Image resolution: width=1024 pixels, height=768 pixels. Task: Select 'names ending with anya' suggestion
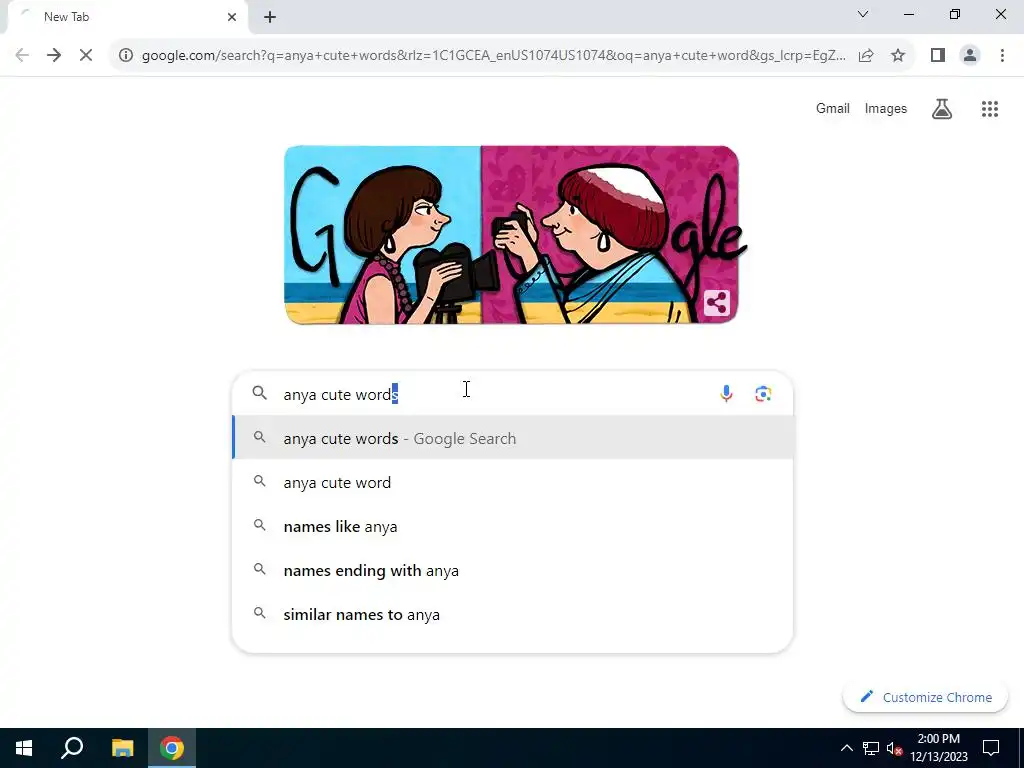point(513,570)
